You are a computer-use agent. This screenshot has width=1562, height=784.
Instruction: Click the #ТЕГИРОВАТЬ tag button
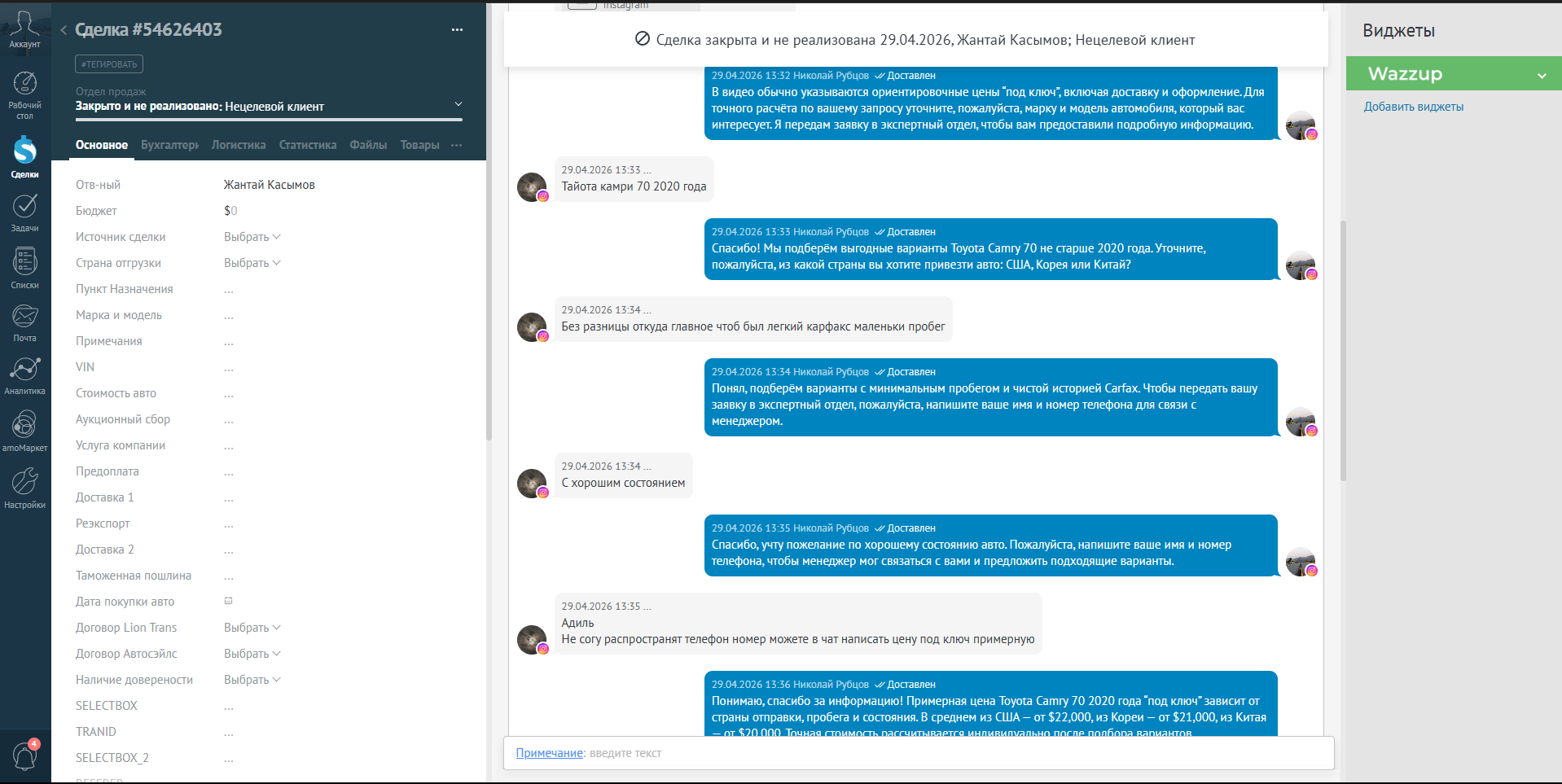tap(109, 64)
